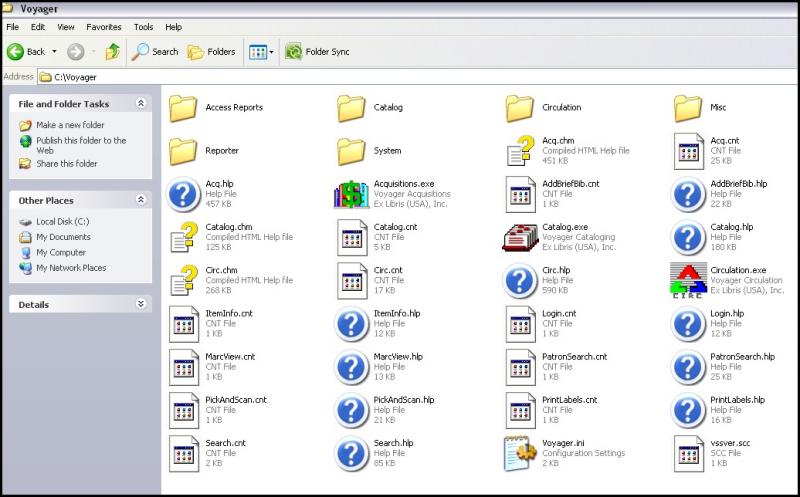Open the Misc folder
The image size is (800, 497).
point(688,108)
